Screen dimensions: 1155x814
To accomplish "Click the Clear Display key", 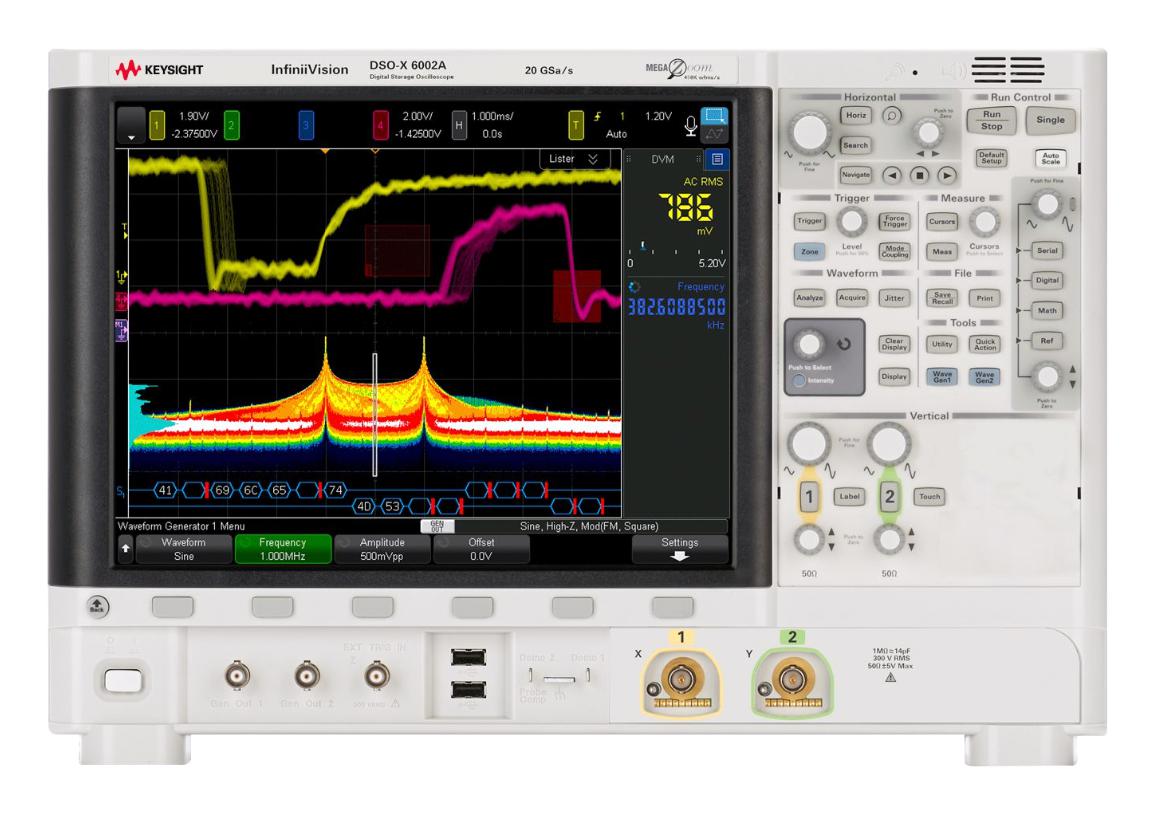I will [894, 344].
